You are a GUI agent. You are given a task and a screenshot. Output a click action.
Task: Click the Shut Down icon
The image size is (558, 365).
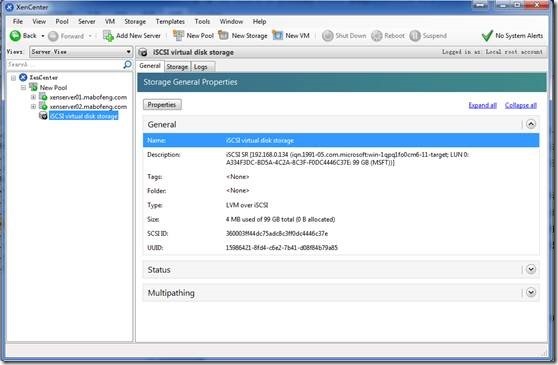point(327,36)
